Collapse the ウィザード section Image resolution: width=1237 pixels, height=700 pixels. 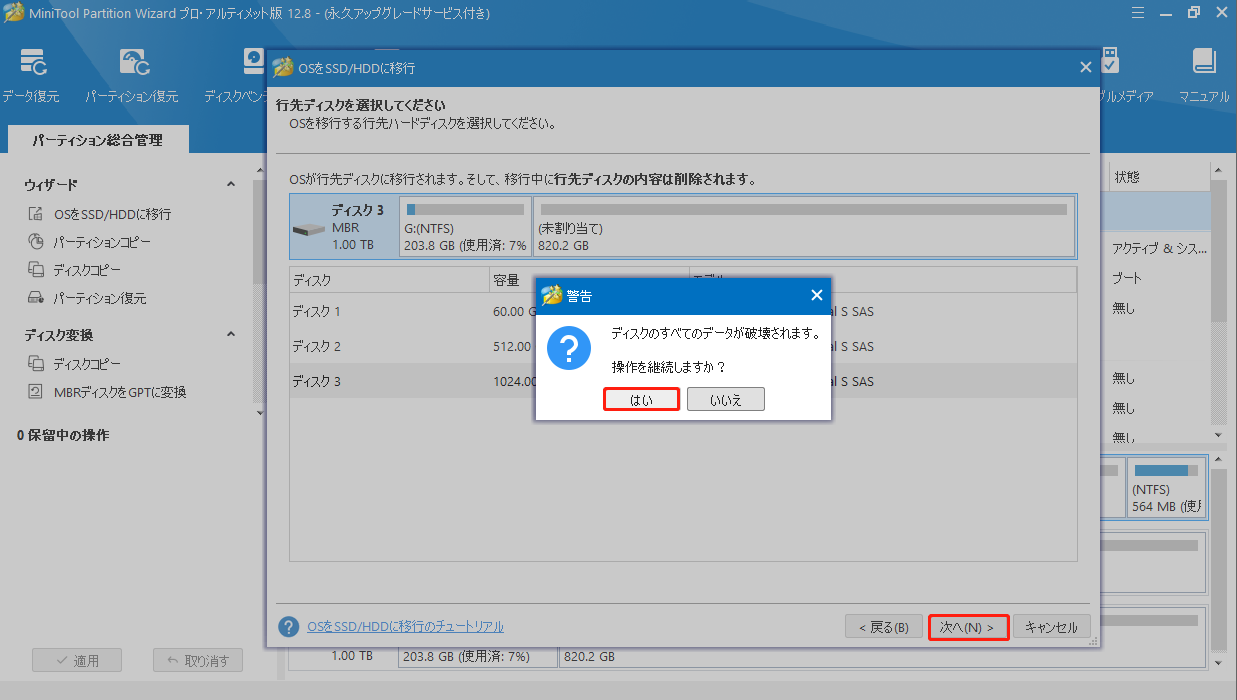(231, 185)
